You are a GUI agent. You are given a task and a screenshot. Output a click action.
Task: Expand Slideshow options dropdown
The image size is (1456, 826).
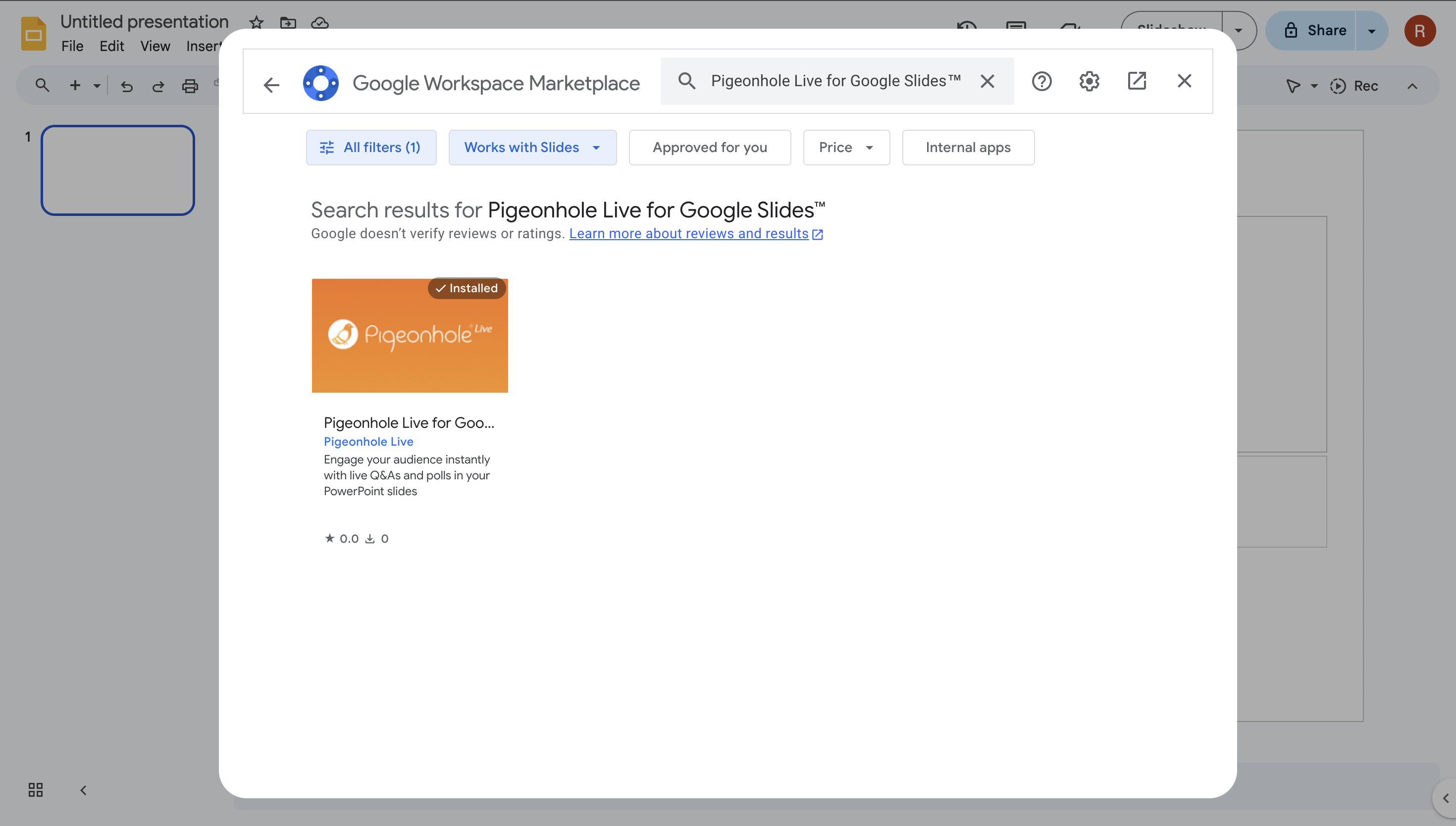coord(1239,31)
